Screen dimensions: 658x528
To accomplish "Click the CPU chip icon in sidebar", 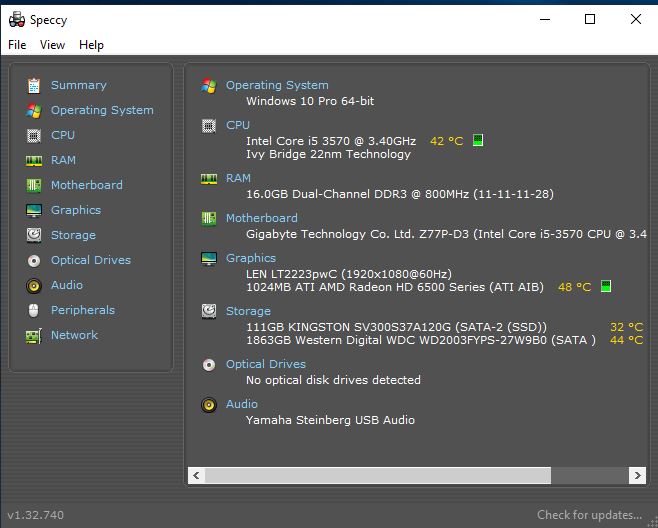I will click(x=34, y=136).
